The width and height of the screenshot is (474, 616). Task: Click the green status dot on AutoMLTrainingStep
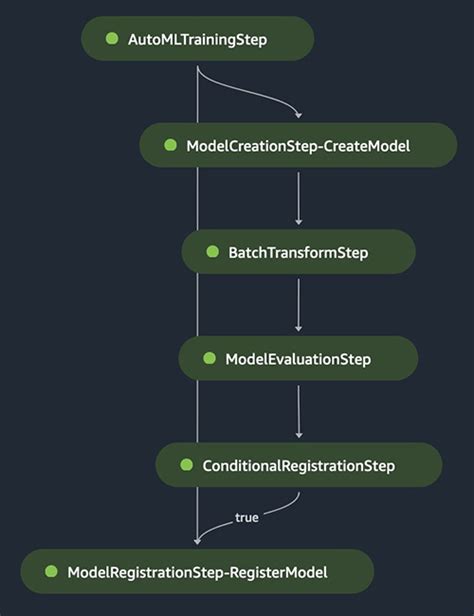112,38
